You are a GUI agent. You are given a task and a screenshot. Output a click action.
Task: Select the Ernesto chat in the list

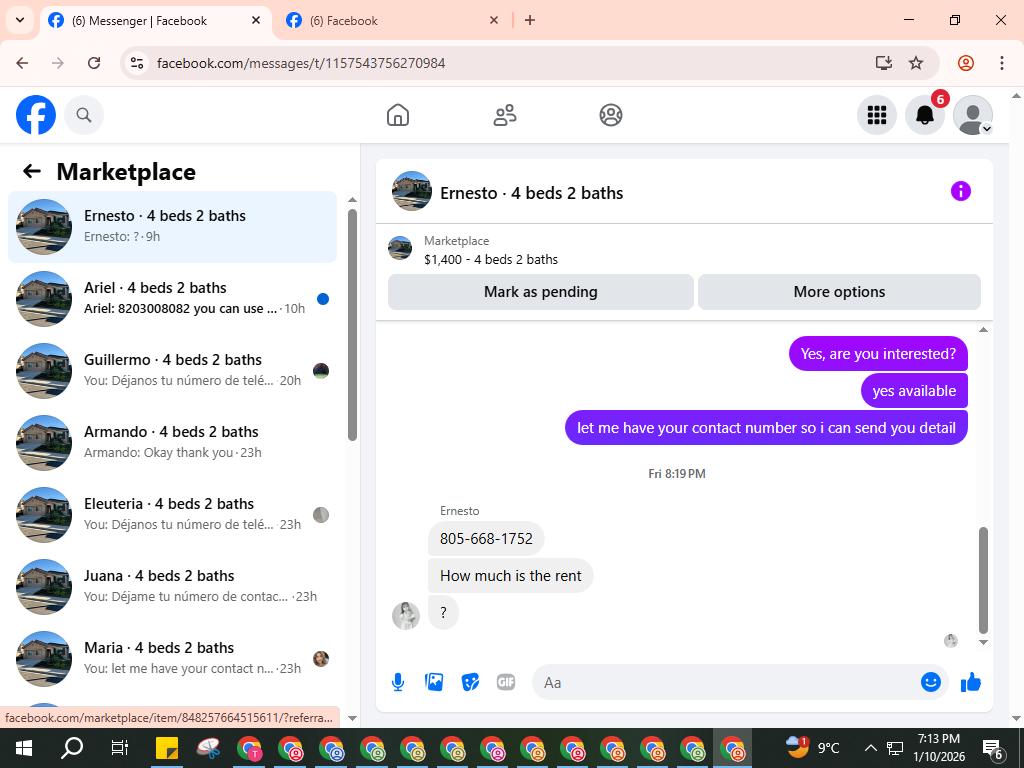click(x=172, y=227)
